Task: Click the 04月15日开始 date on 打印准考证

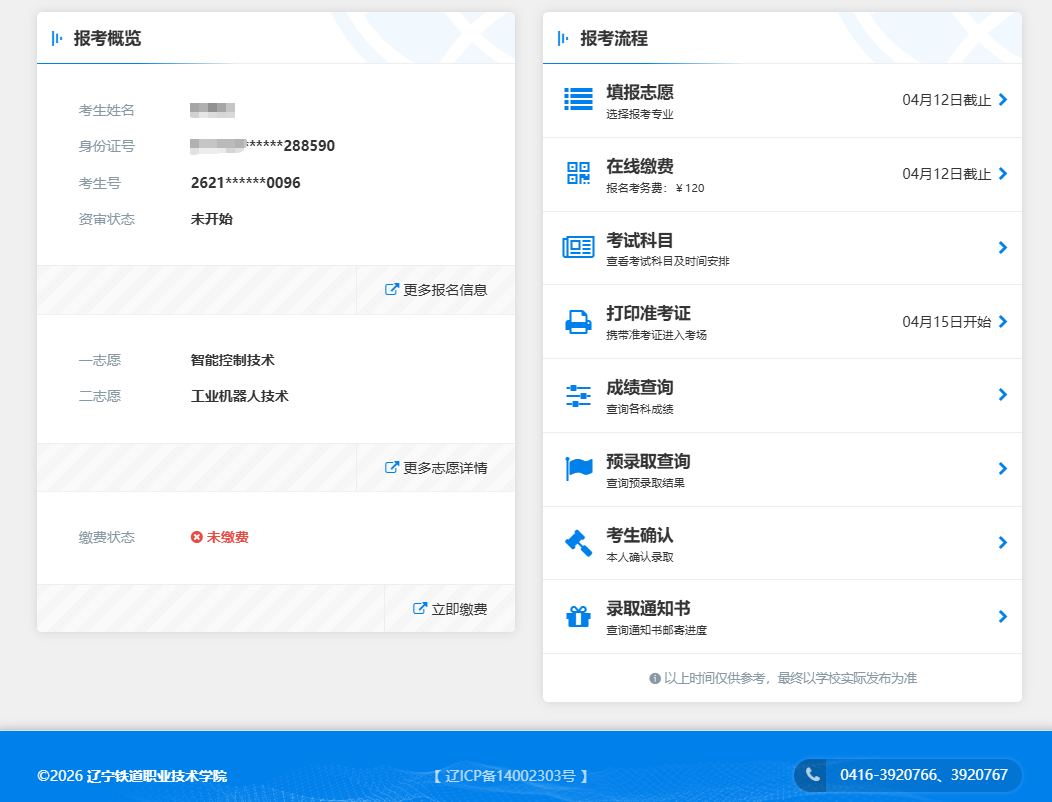Action: [x=946, y=322]
